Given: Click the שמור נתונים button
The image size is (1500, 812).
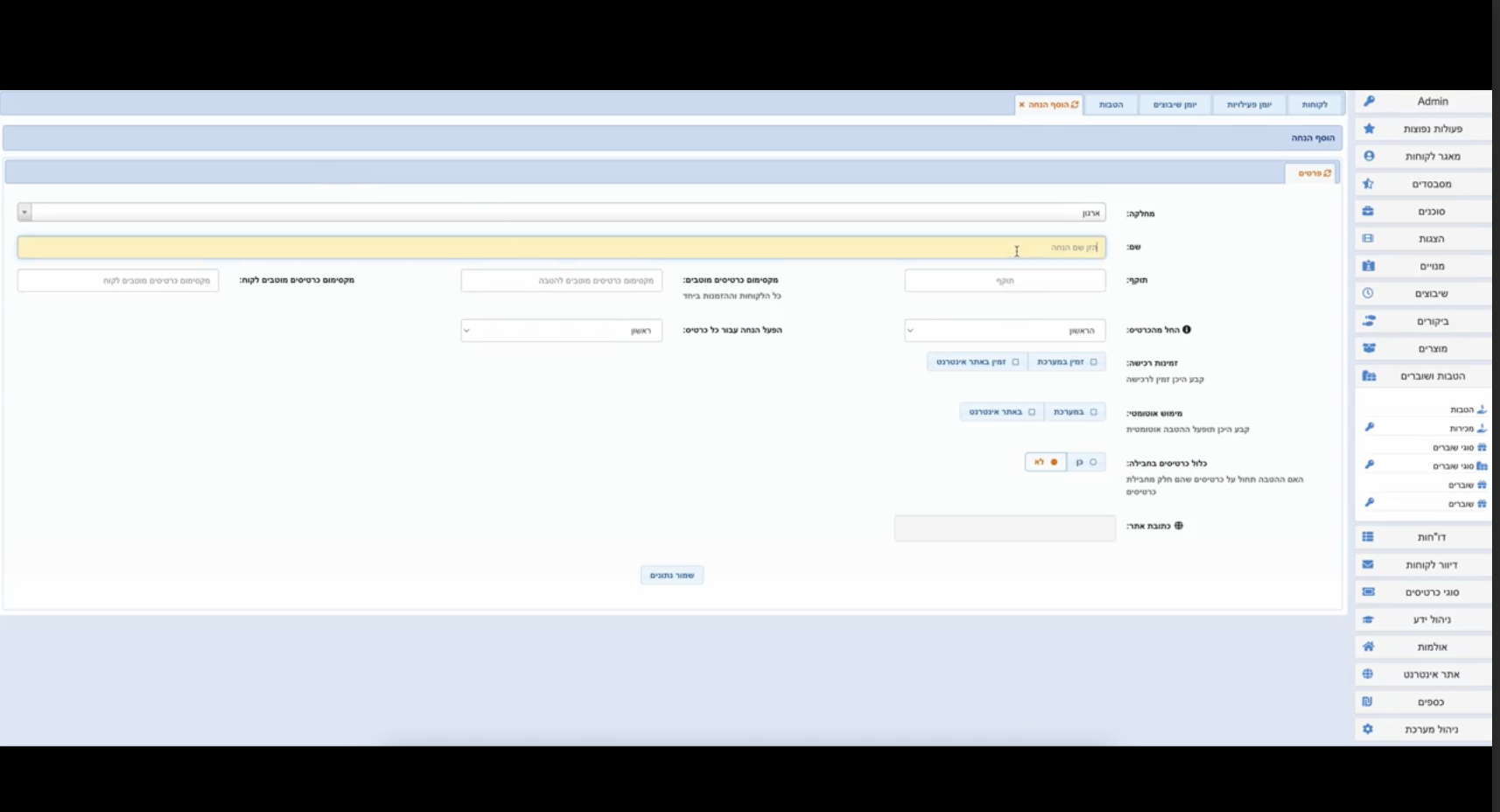Looking at the screenshot, I should tap(672, 575).
